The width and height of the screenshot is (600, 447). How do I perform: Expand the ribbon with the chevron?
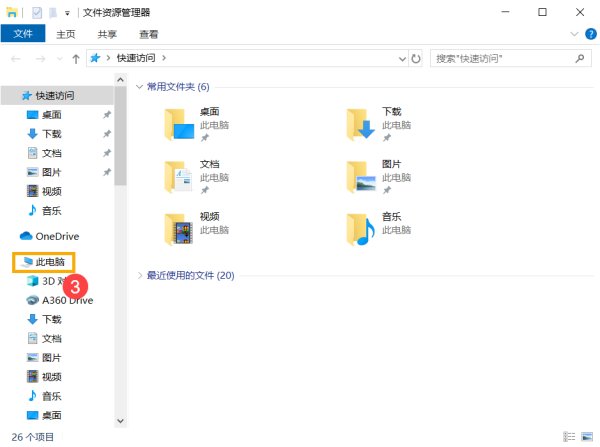pos(574,34)
